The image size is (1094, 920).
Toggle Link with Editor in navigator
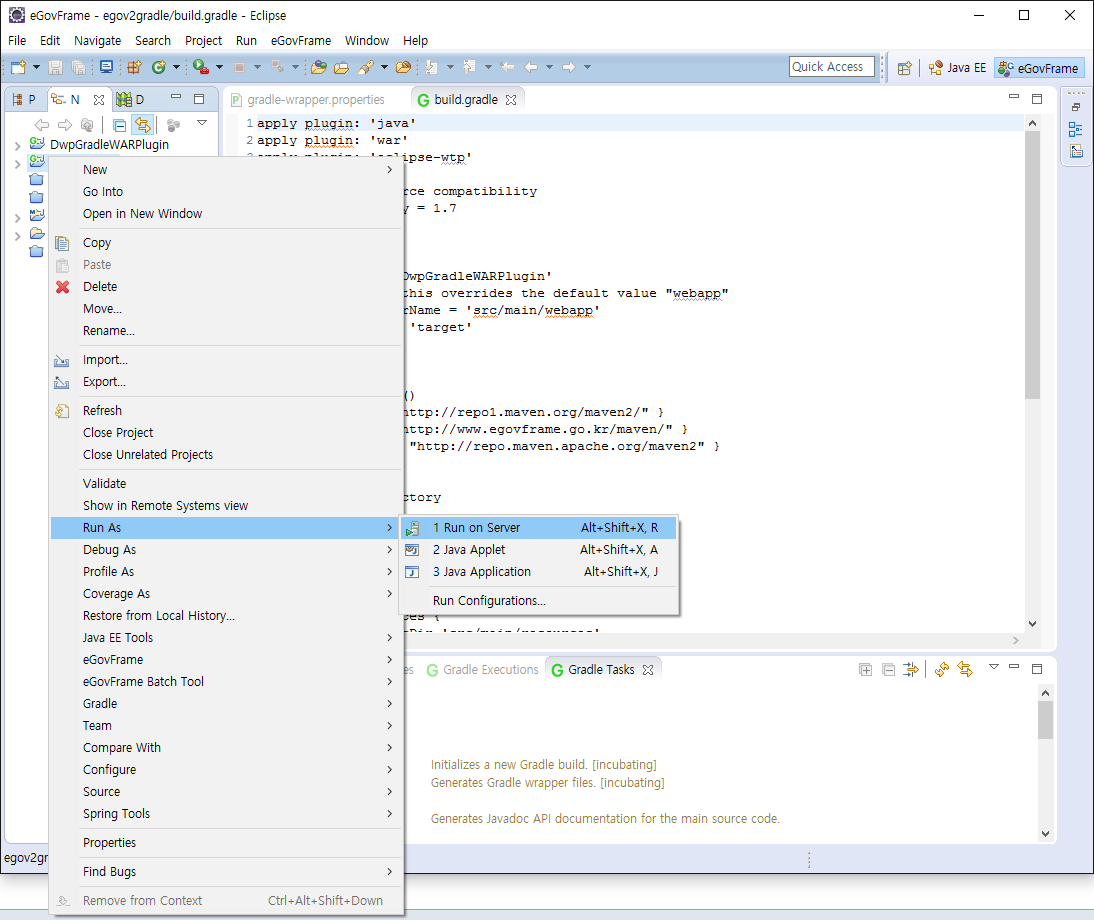click(143, 125)
